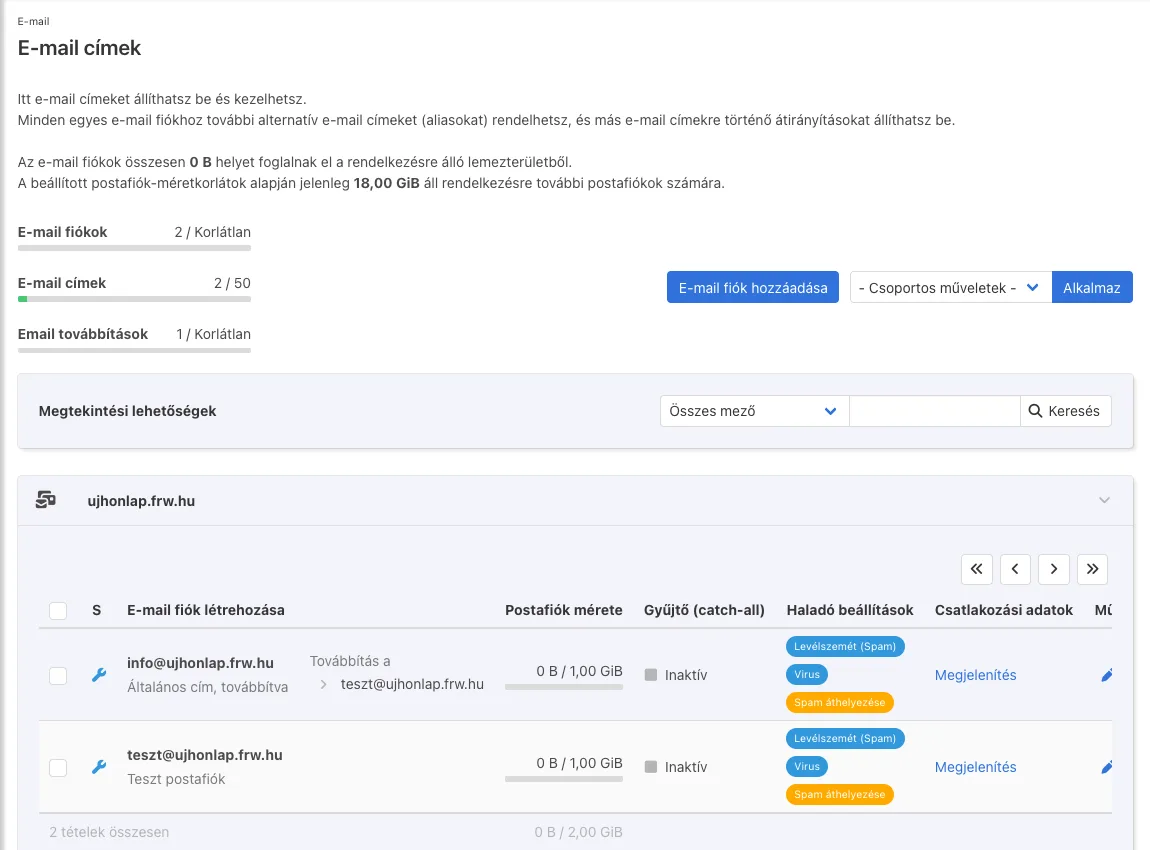
Task: Click the 'Általános cím, továbbítva' description
Action: (208, 687)
